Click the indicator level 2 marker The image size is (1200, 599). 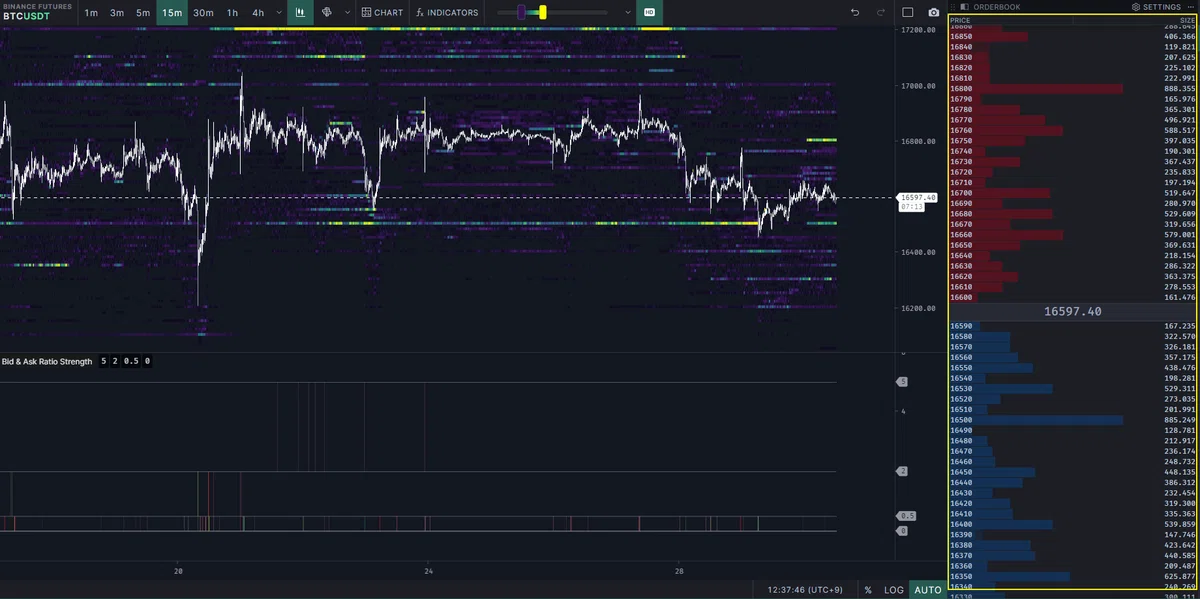point(903,471)
